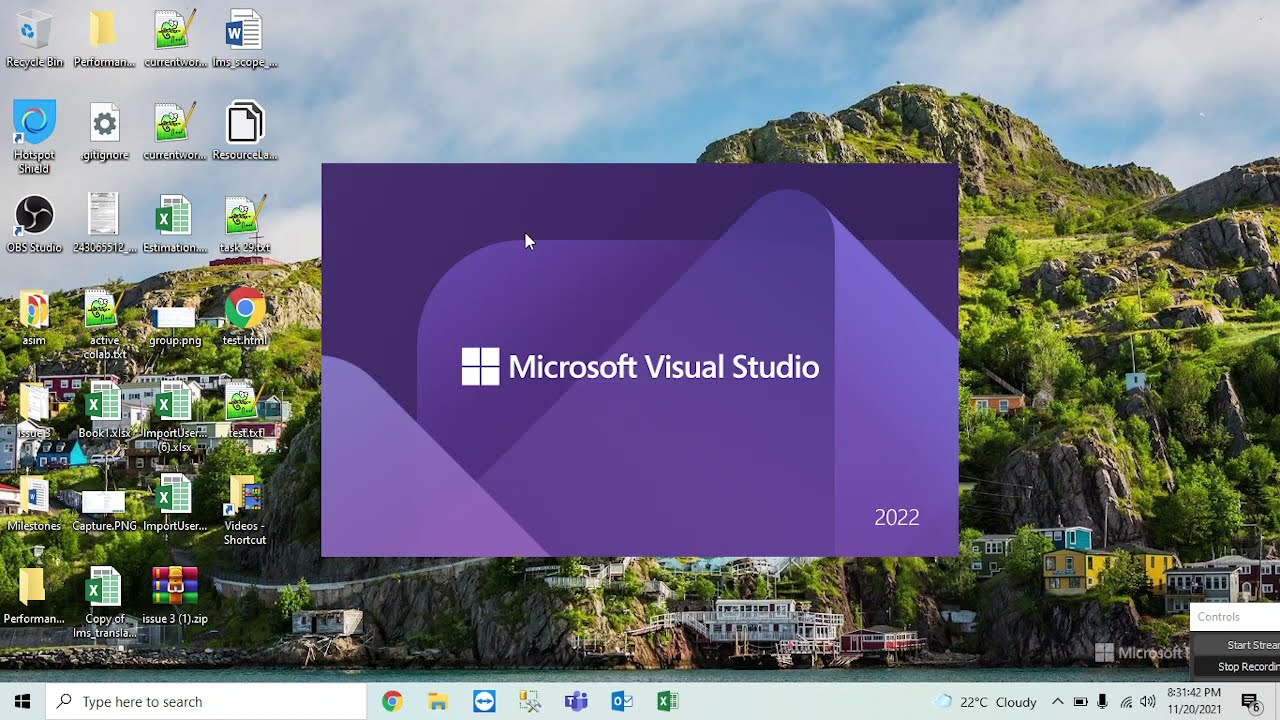
Task: Select the active colab.txt file
Action: click(104, 324)
